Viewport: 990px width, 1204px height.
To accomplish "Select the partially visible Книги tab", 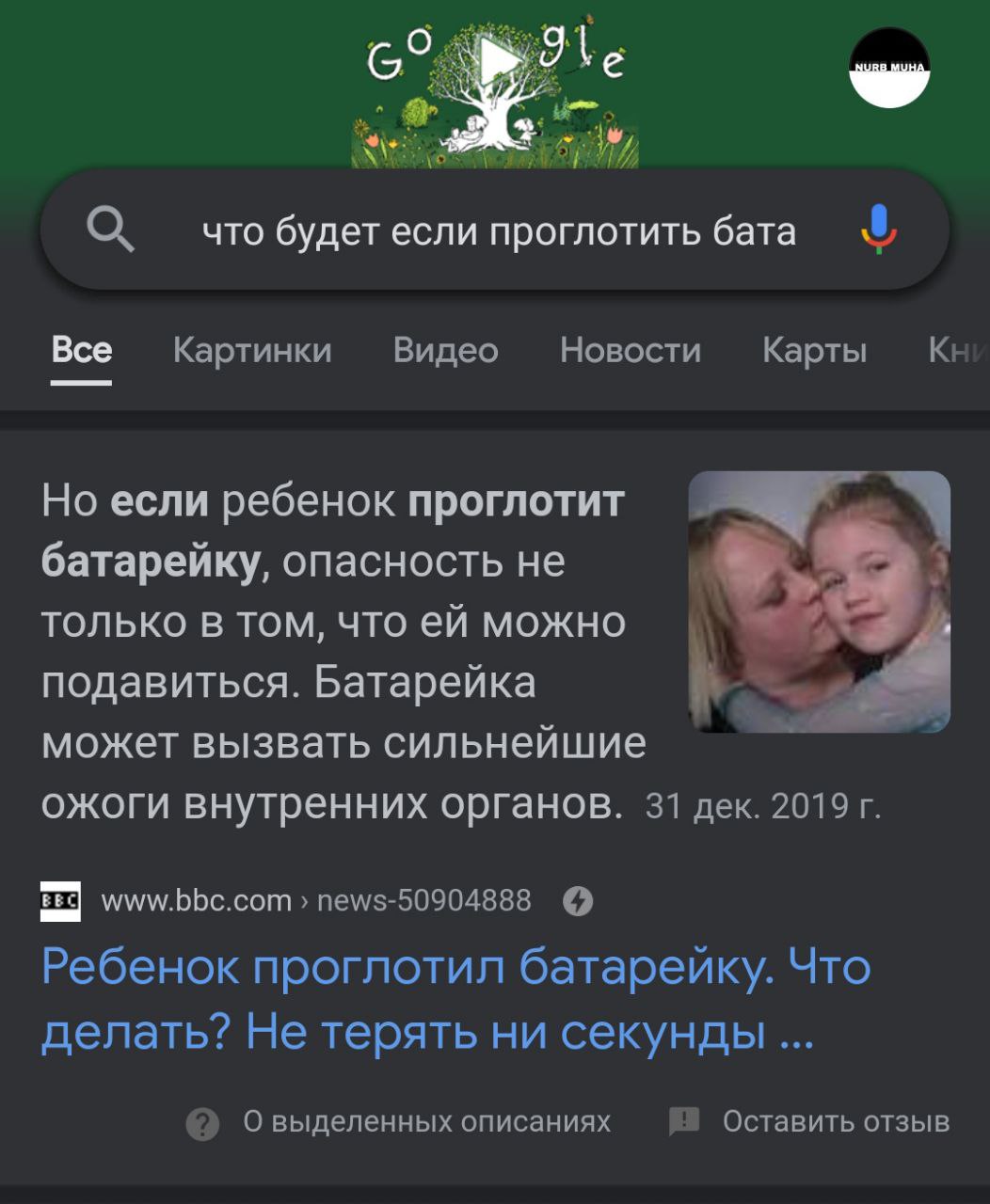I will tap(959, 351).
